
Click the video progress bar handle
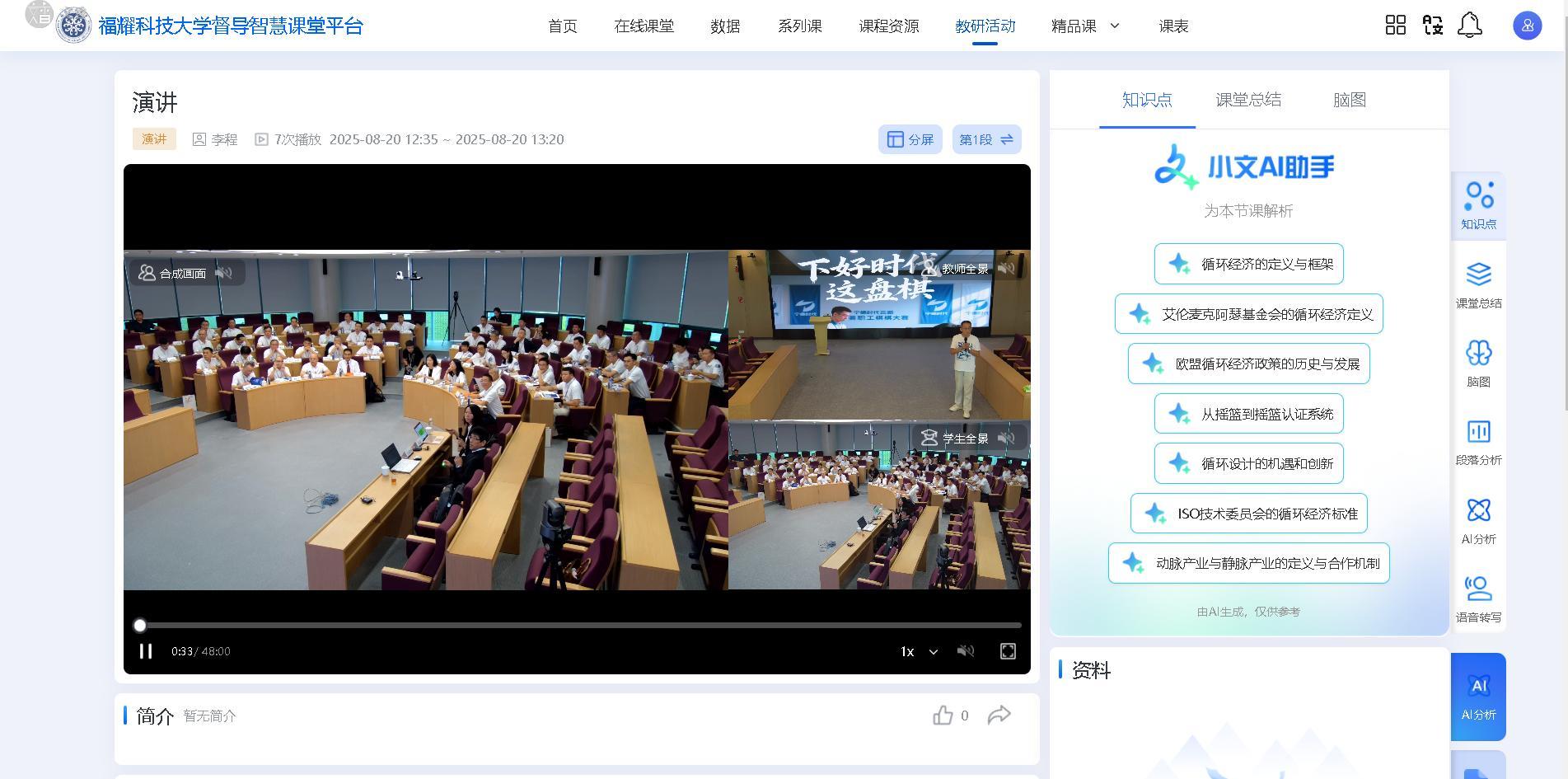click(x=140, y=626)
